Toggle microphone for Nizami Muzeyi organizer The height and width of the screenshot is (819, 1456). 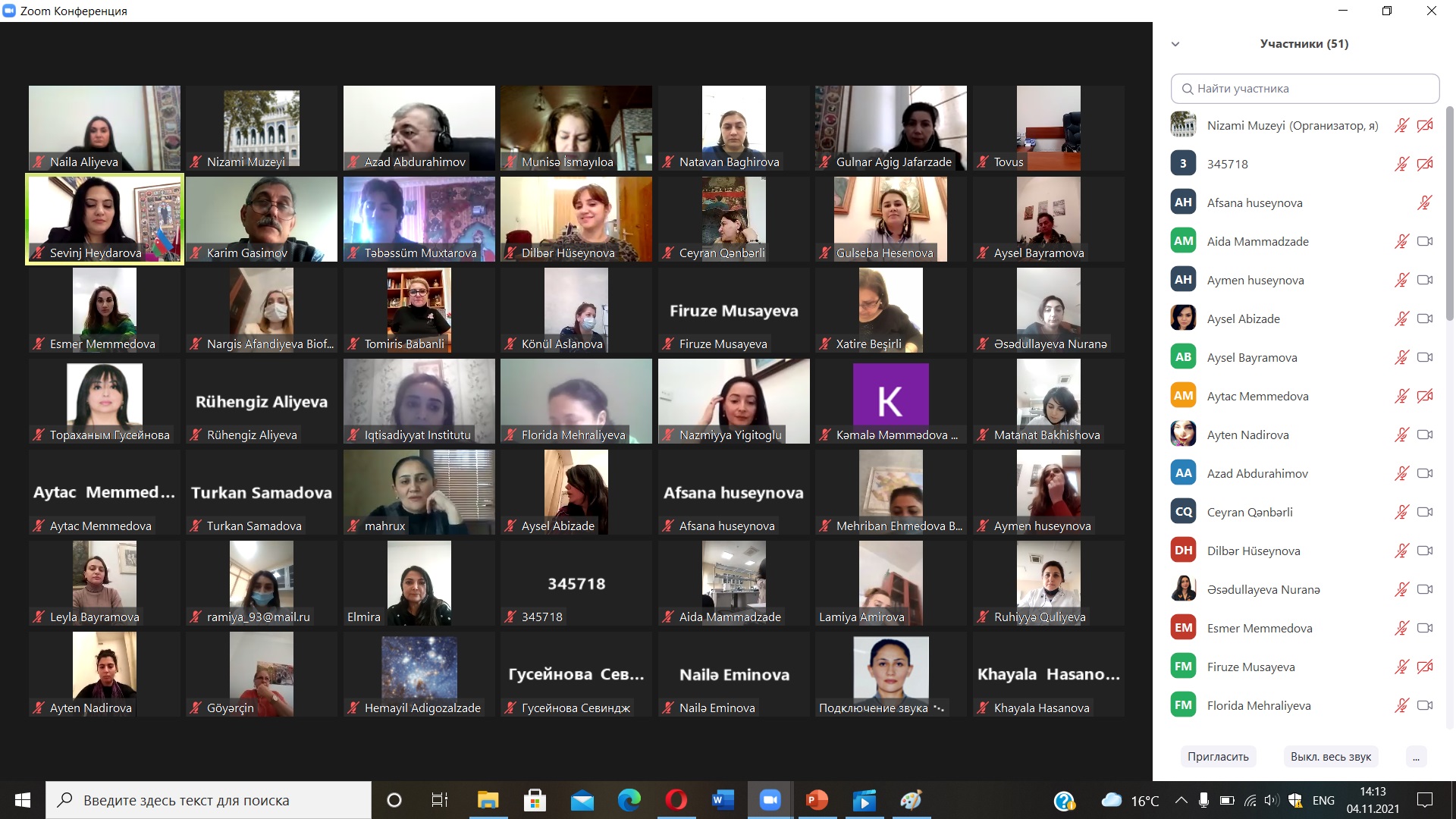click(x=1401, y=125)
